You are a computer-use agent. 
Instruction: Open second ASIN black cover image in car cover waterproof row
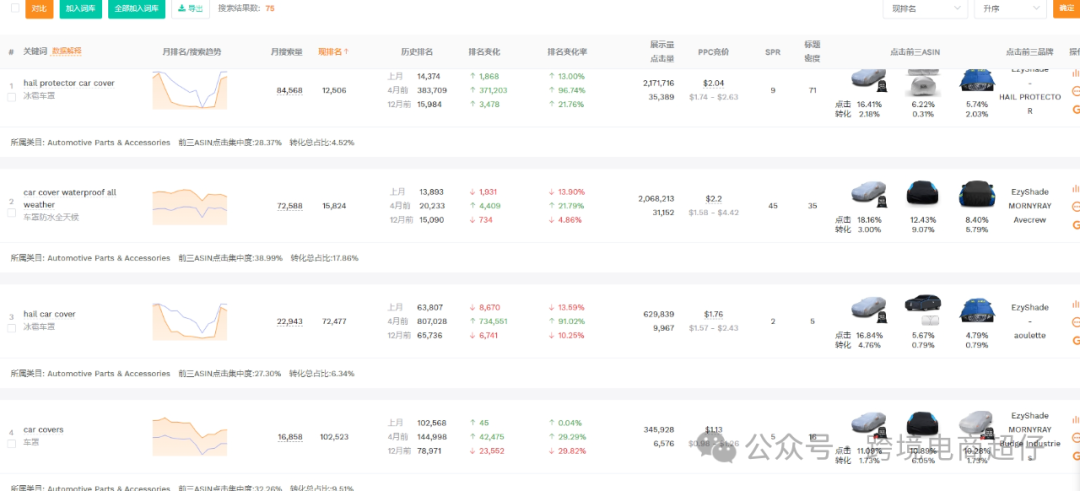[922, 193]
